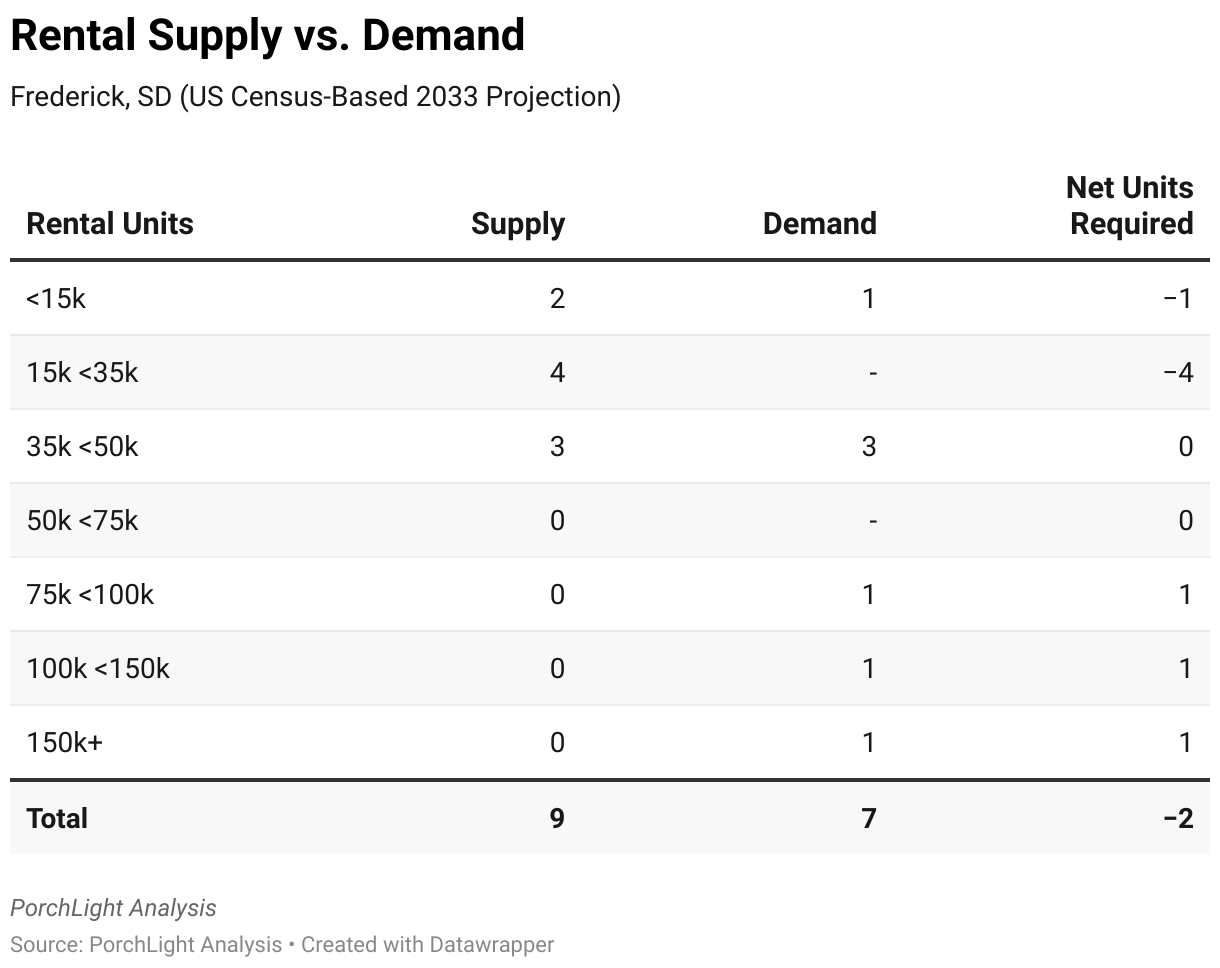
Task: Click the Frederick, SD projection subtitle
Action: point(315,97)
